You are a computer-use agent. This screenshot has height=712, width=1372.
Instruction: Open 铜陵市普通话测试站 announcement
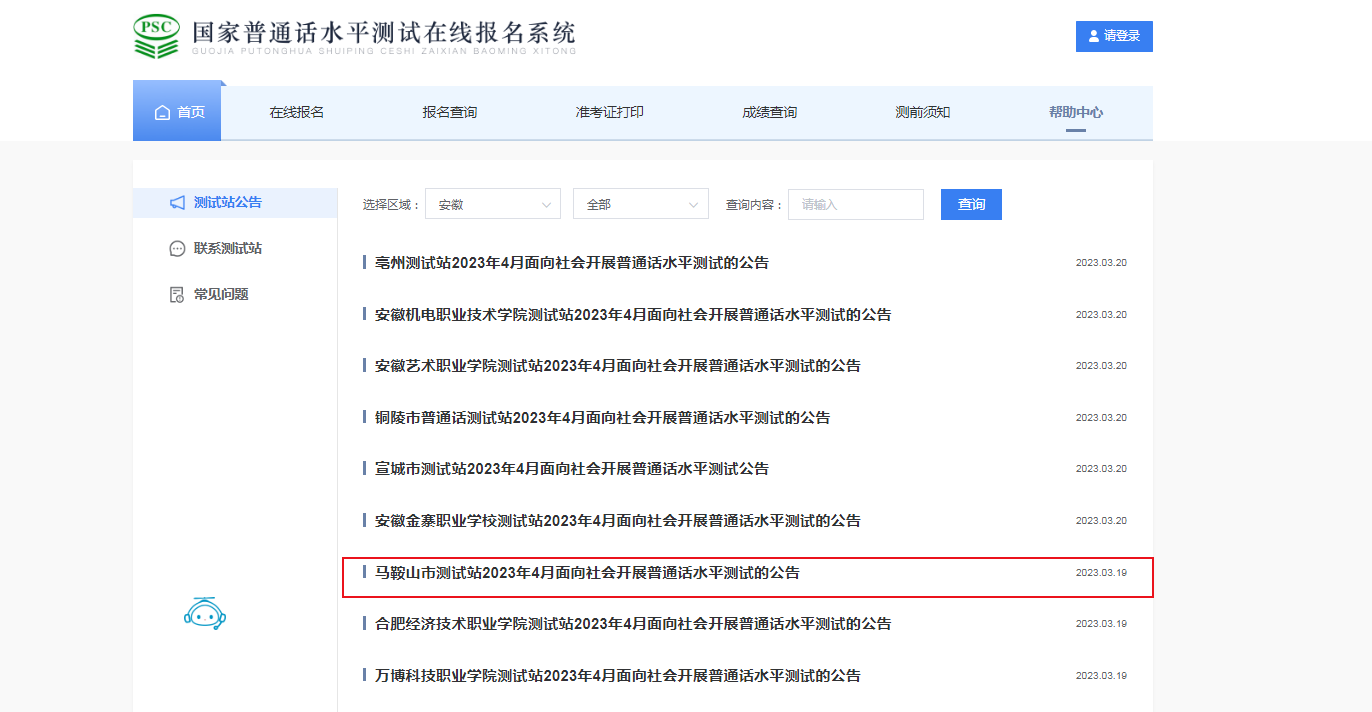[x=602, y=418]
